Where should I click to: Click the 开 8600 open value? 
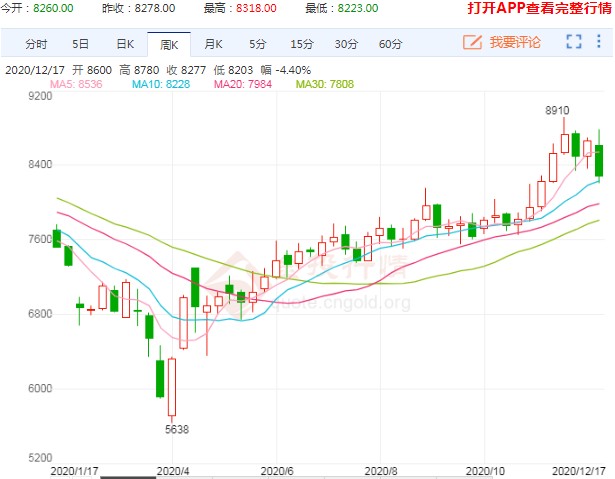coord(92,70)
